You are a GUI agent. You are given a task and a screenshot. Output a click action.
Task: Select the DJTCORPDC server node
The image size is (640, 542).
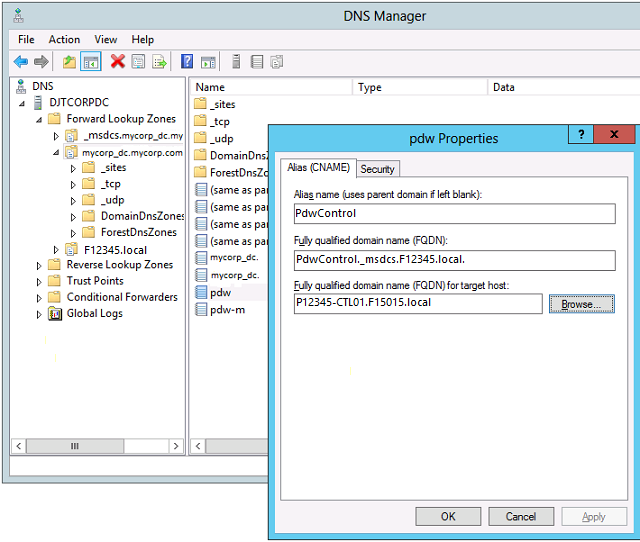coord(79,102)
